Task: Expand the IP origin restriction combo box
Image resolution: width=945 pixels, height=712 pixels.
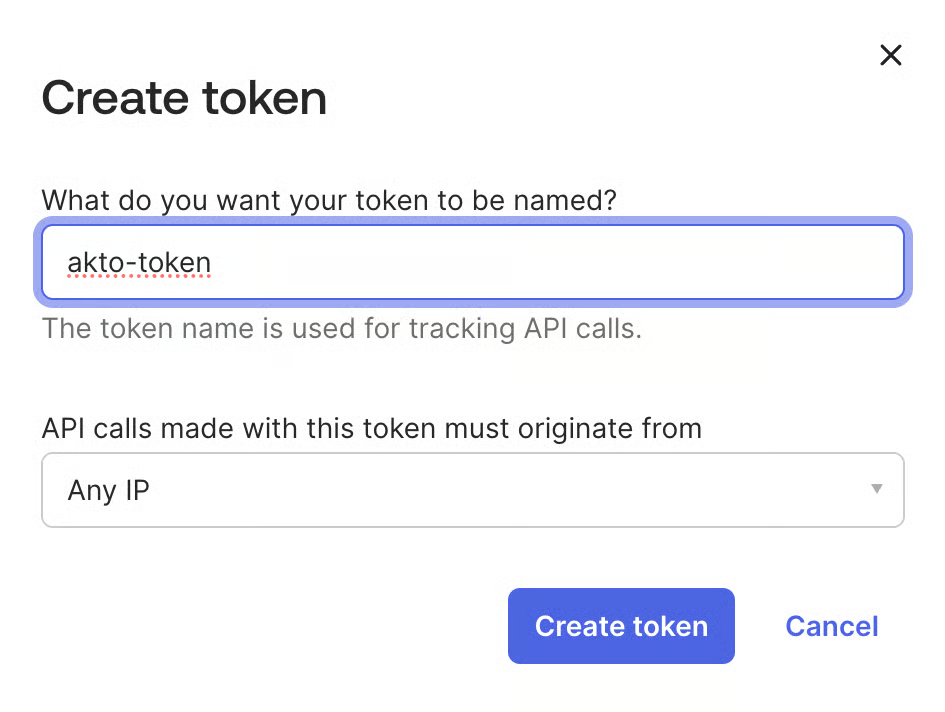Action: pyautogui.click(x=472, y=490)
